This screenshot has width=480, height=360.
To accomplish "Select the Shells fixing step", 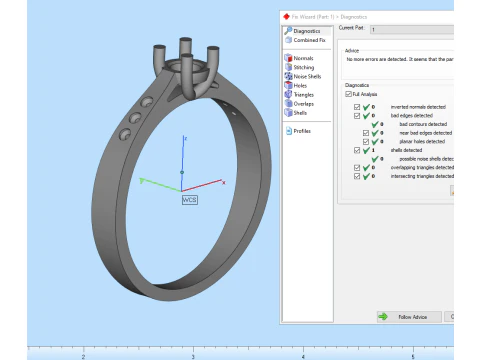I will click(x=296, y=113).
